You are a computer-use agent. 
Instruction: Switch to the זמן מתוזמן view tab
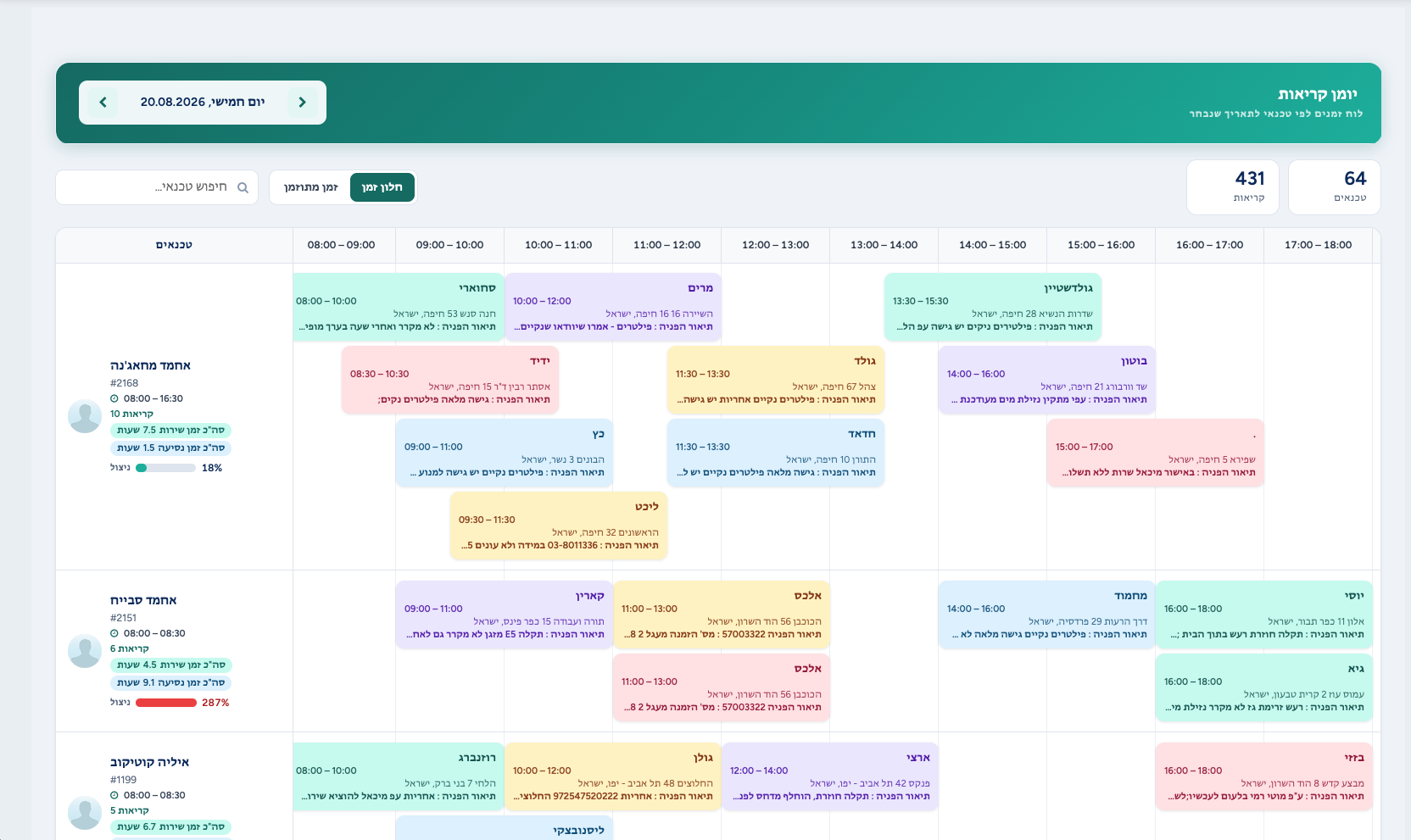310,187
